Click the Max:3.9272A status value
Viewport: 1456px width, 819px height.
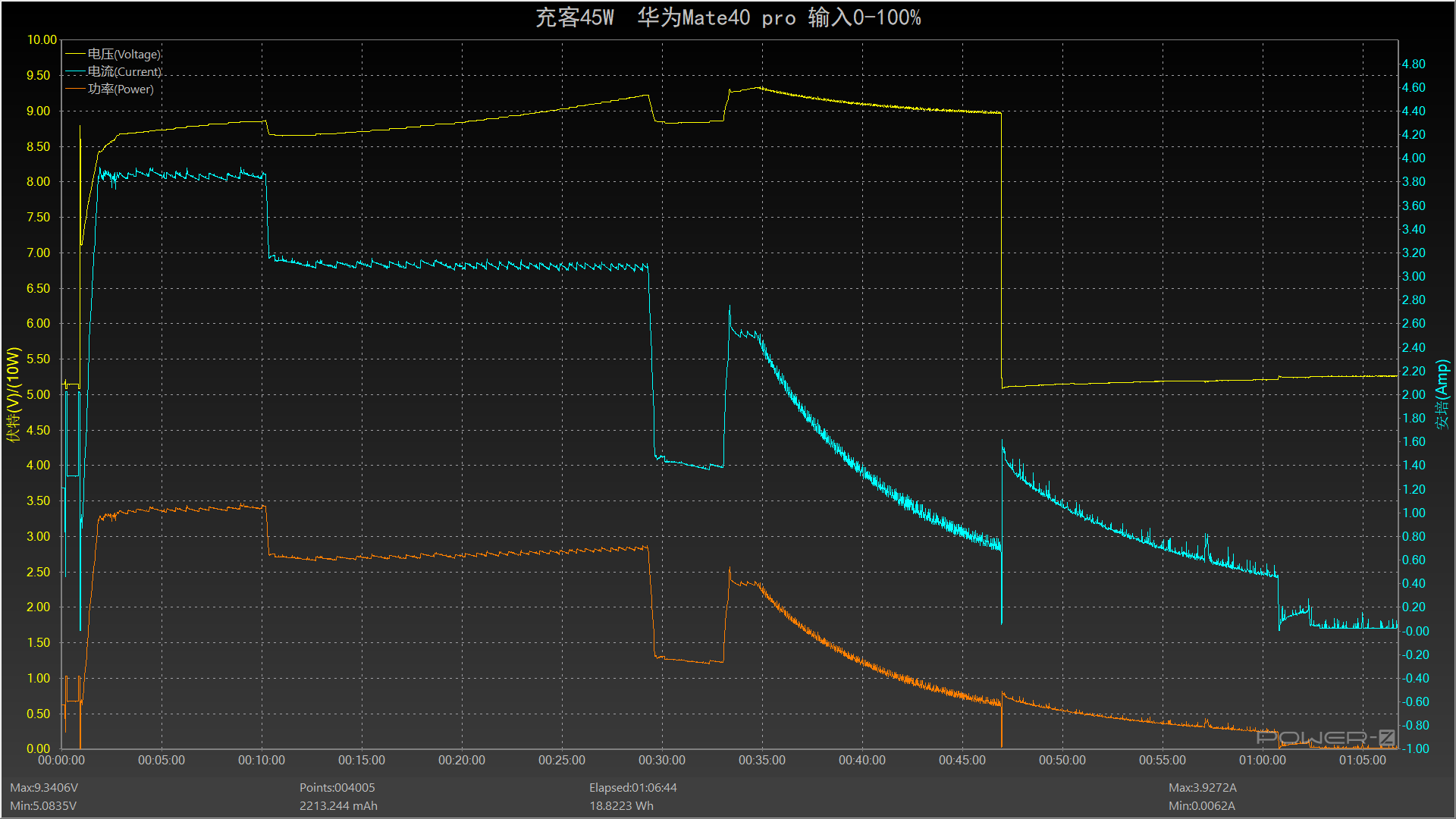[1203, 788]
